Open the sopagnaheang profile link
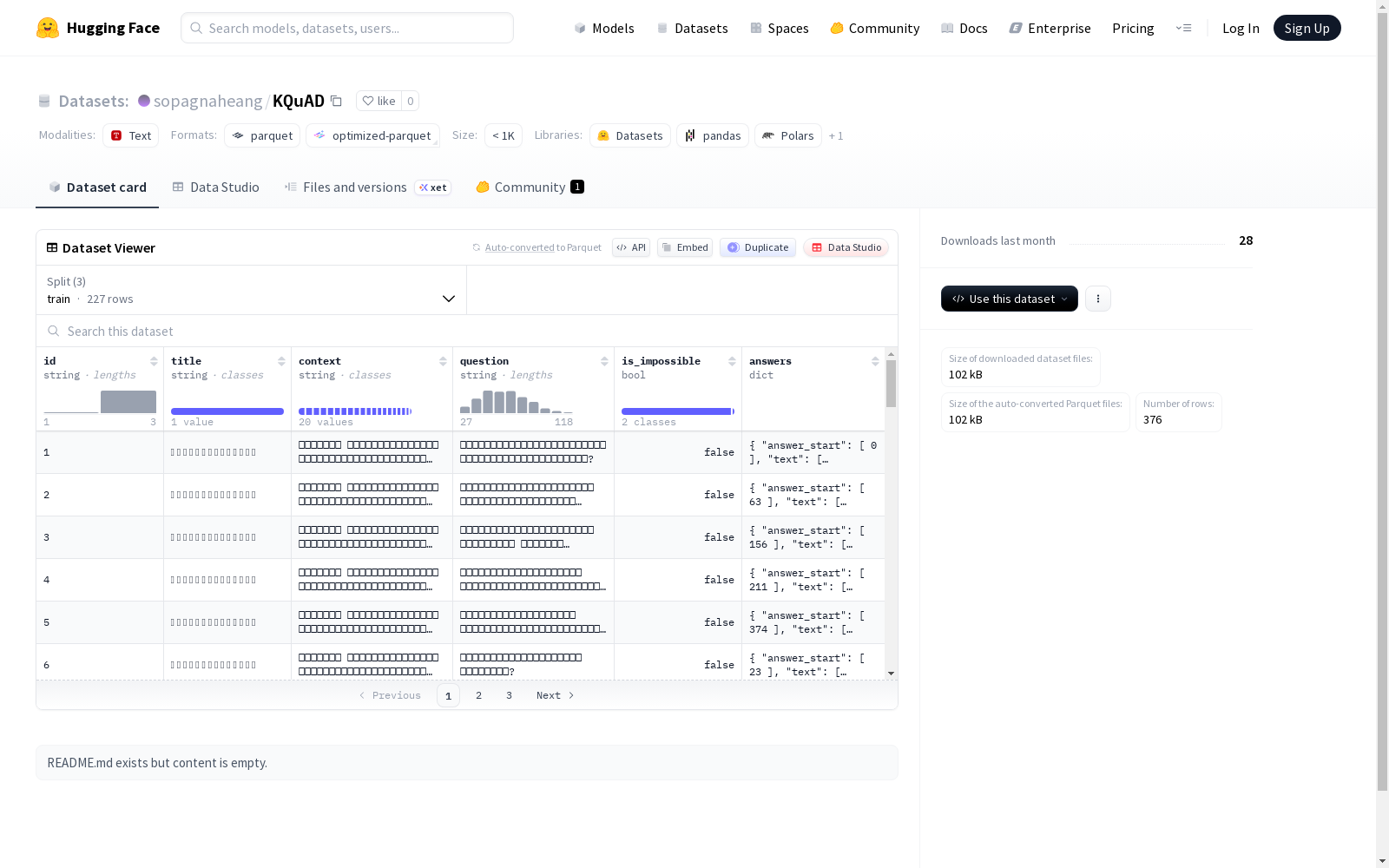1389x868 pixels. point(207,101)
